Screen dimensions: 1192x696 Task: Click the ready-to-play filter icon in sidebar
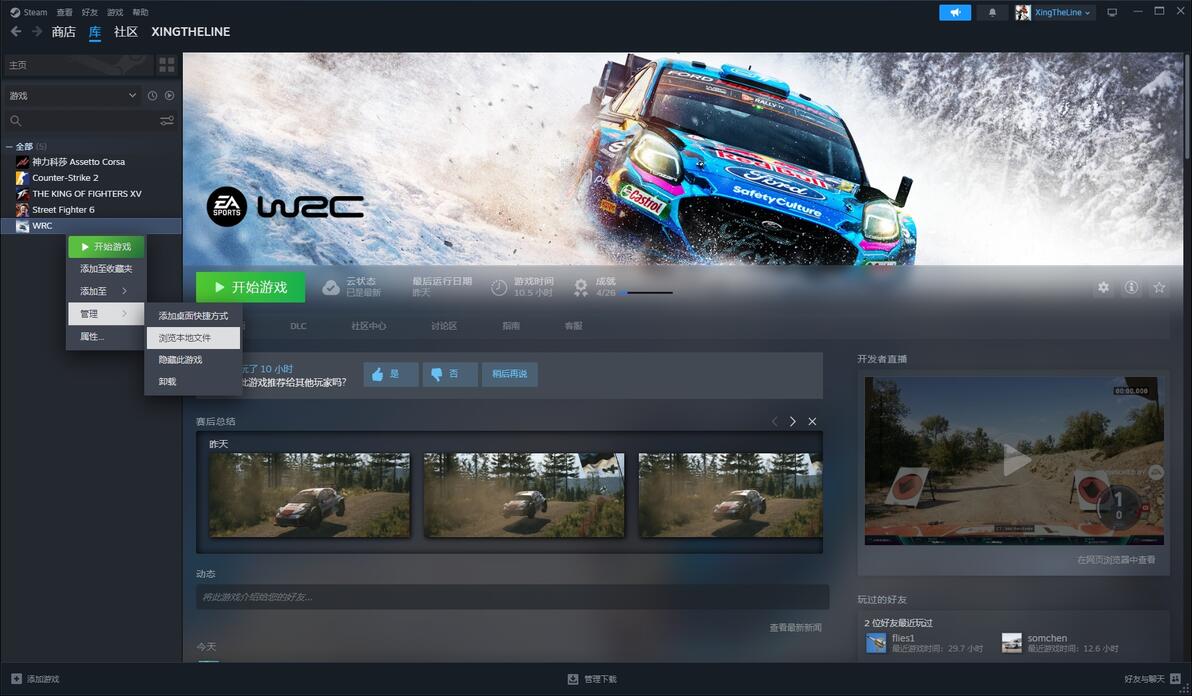pyautogui.click(x=170, y=96)
